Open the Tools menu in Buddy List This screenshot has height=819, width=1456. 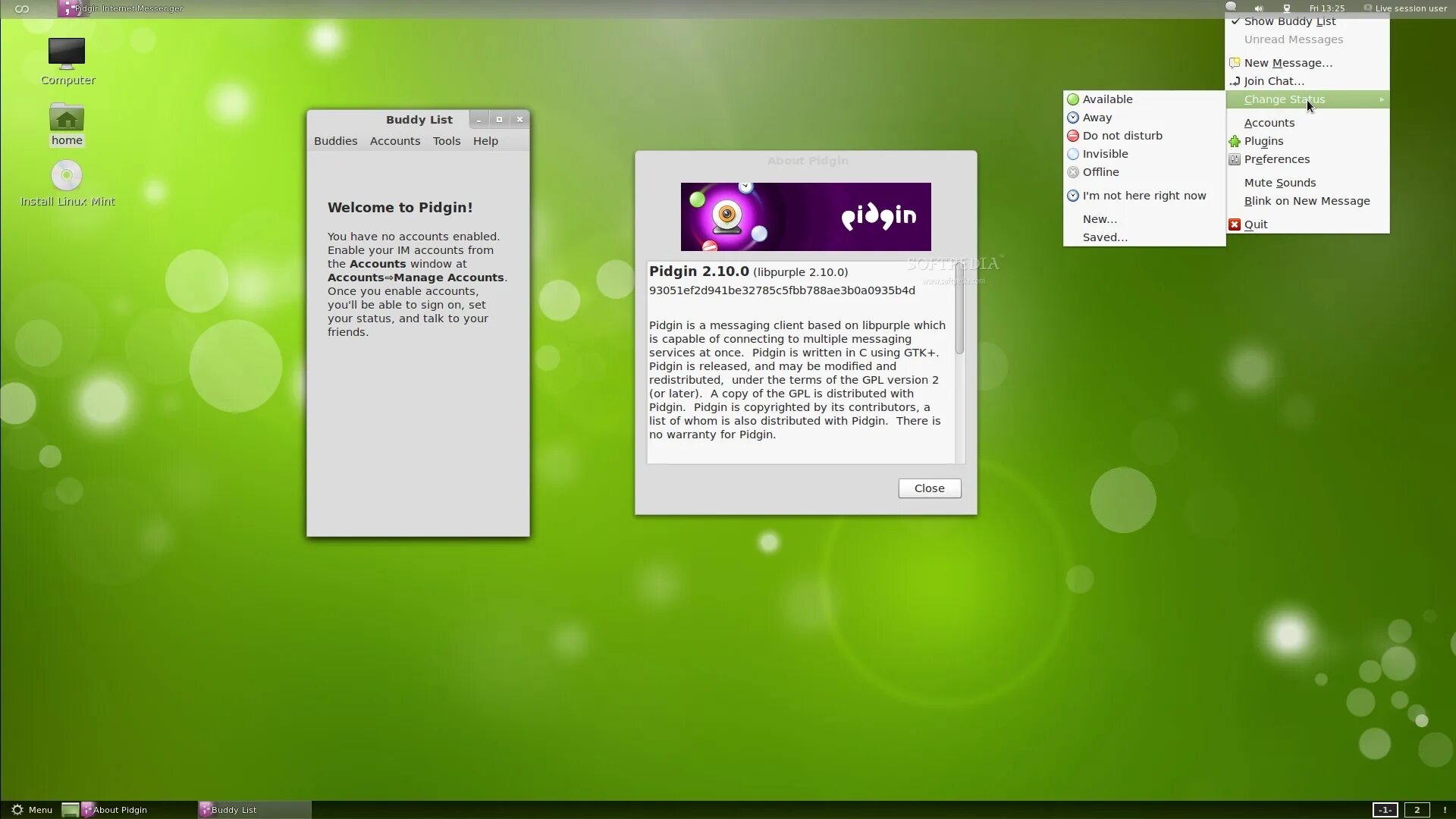coord(446,141)
